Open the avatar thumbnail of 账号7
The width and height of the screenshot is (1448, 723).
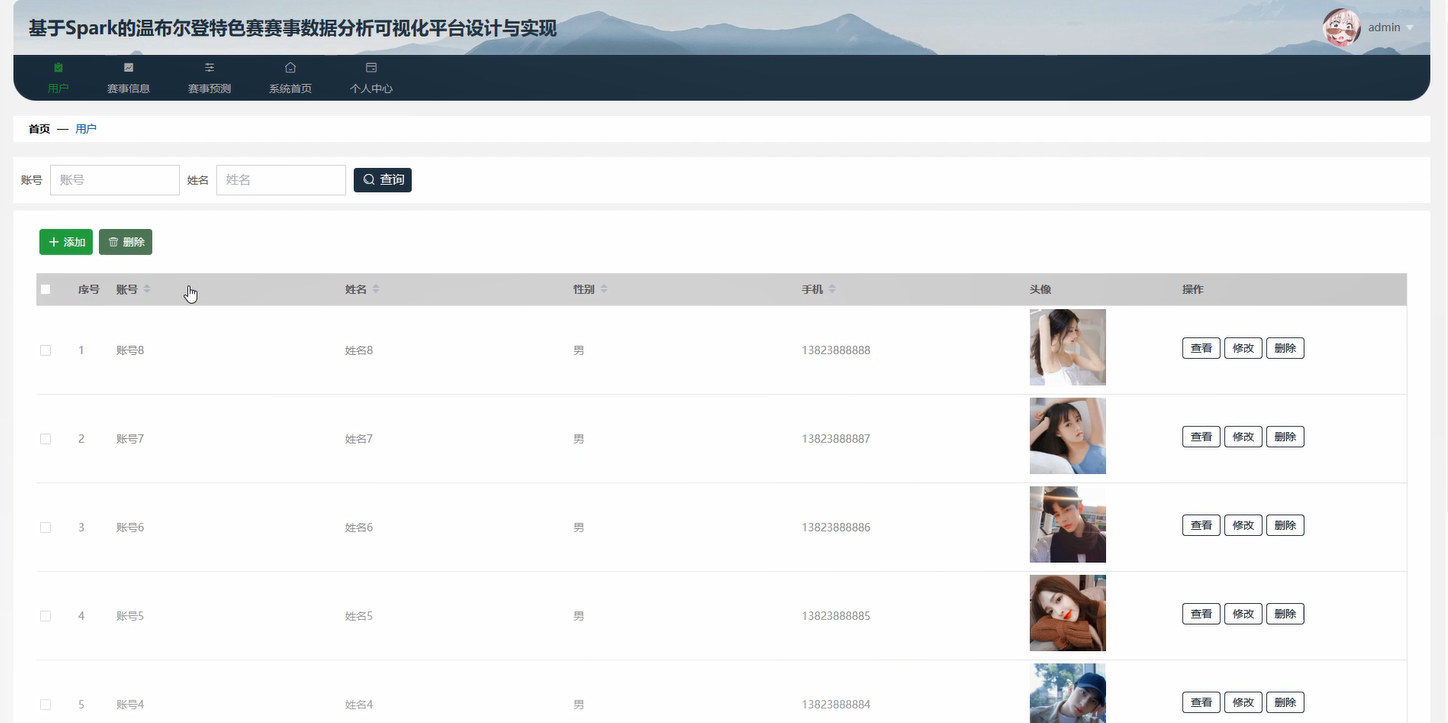point(1068,436)
